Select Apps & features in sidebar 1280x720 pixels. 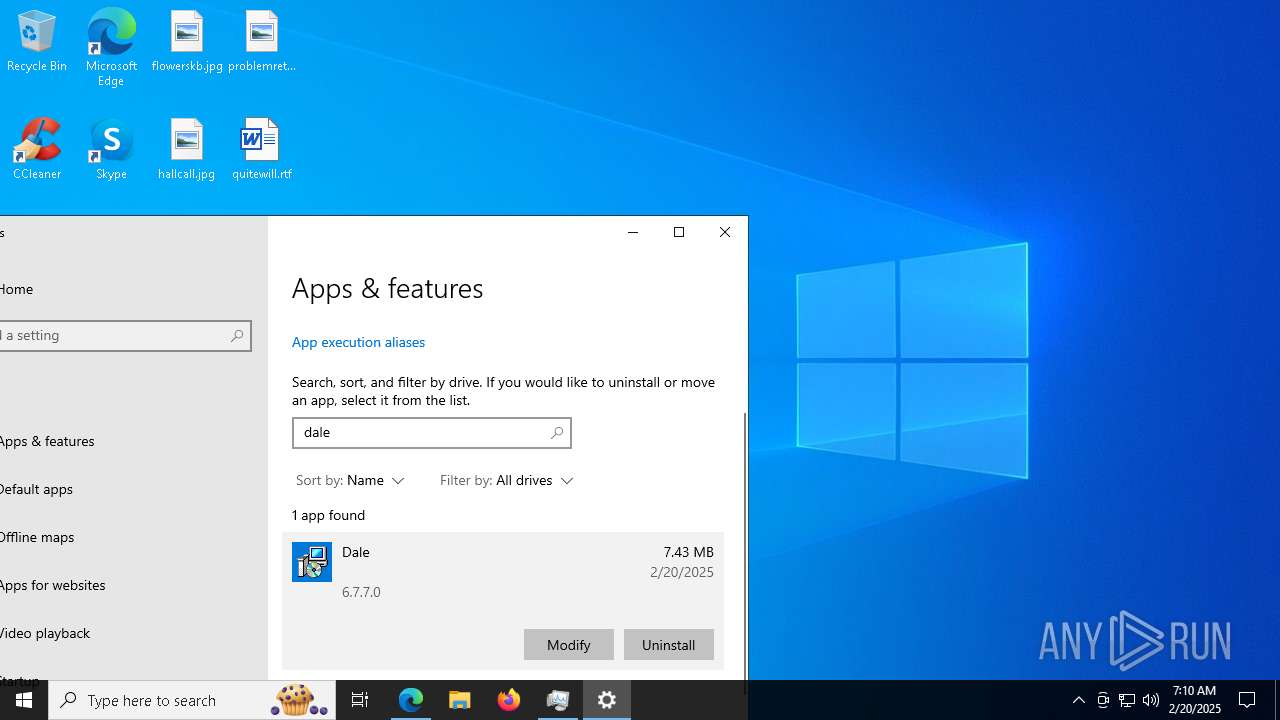47,441
